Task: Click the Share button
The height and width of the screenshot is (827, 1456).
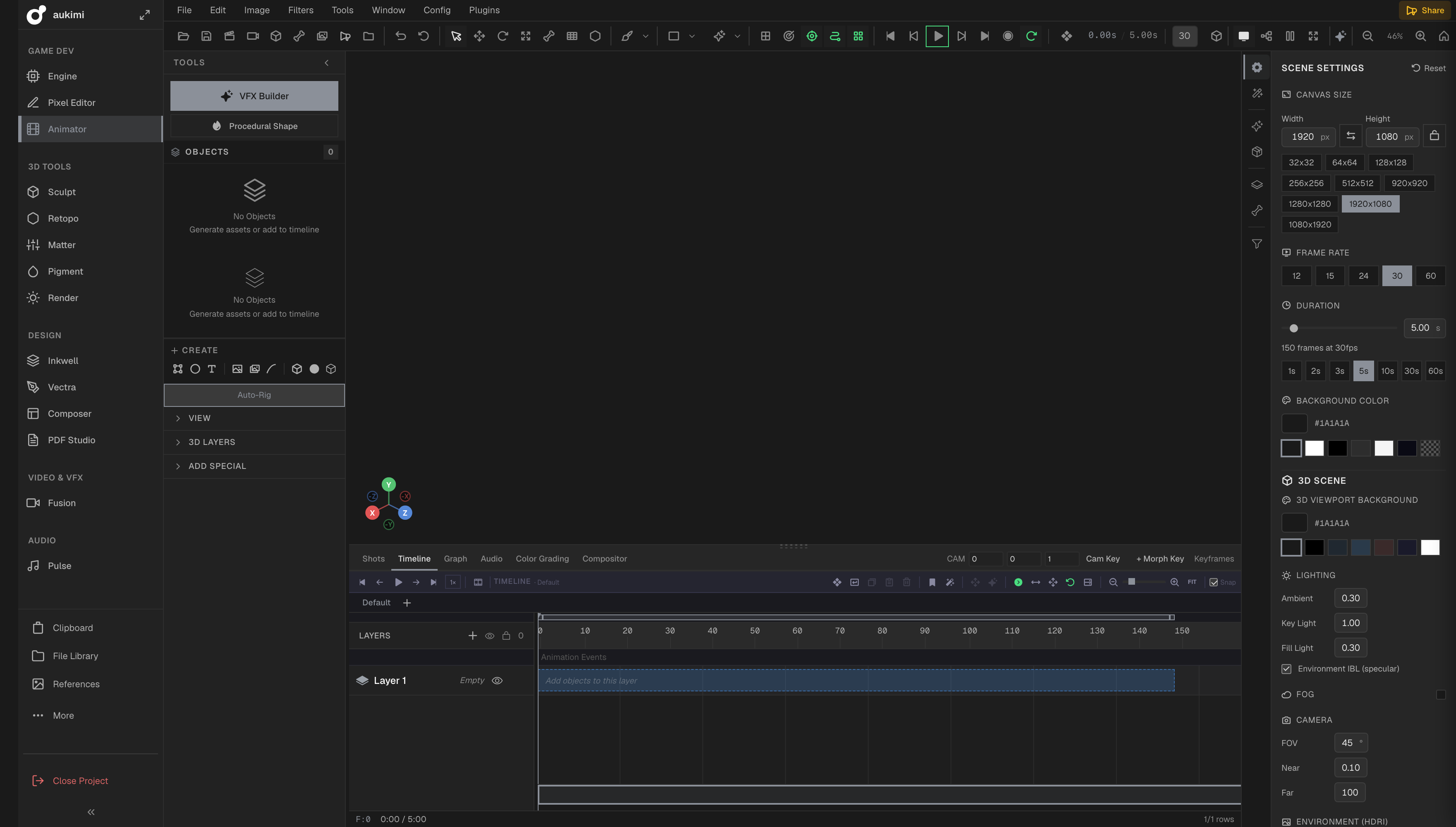Action: click(1425, 10)
